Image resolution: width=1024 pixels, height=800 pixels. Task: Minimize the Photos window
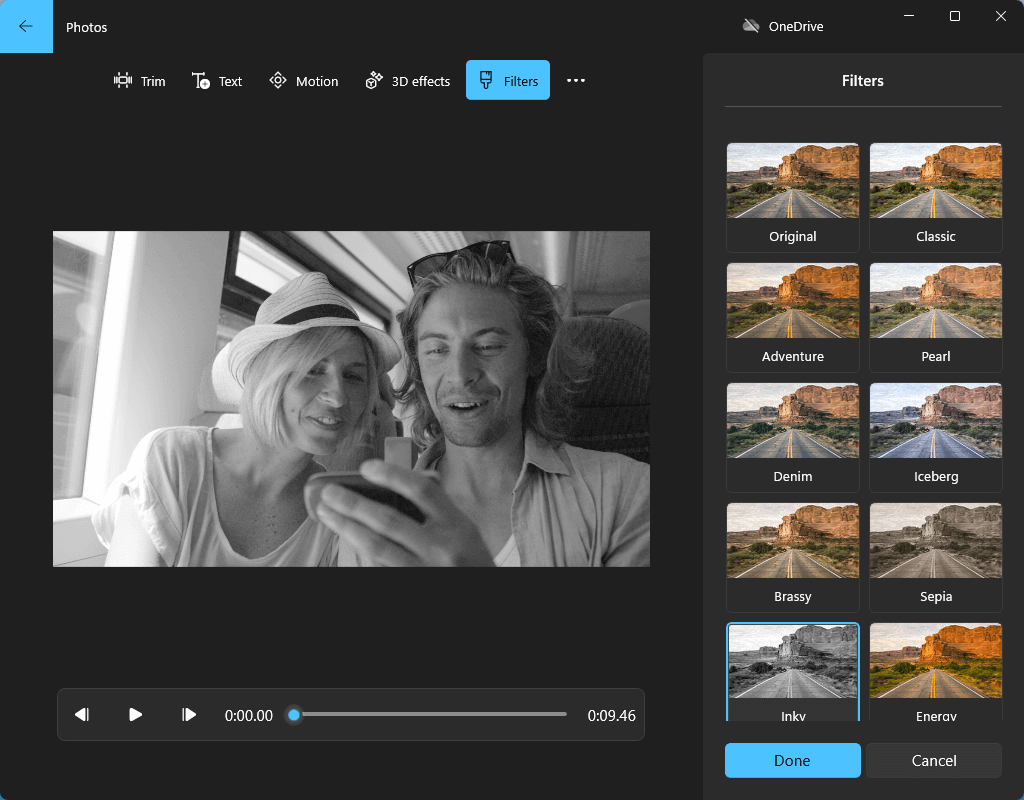pos(908,16)
